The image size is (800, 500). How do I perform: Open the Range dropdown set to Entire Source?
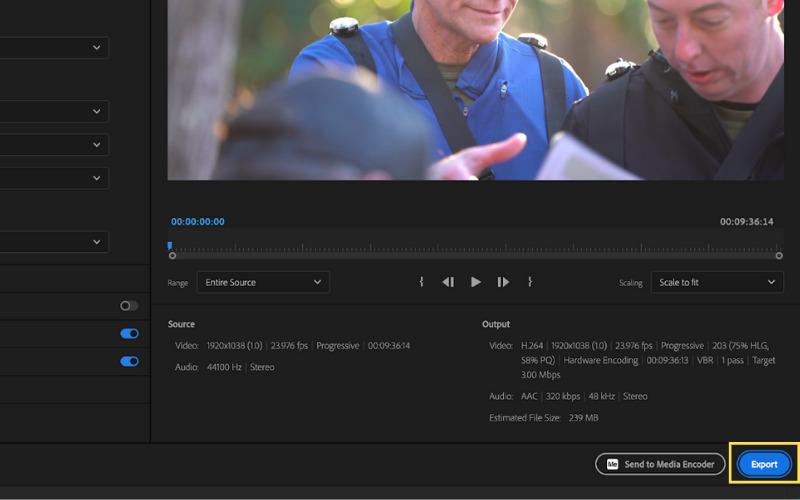tap(263, 282)
